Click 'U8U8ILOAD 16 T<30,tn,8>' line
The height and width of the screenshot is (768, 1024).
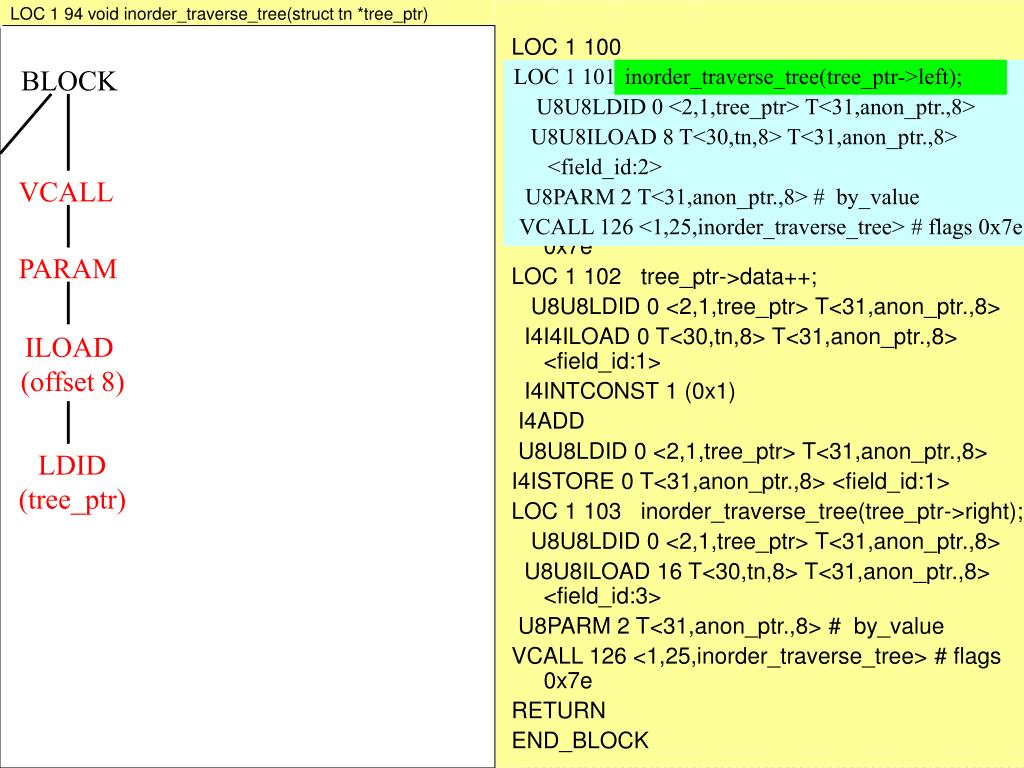756,572
